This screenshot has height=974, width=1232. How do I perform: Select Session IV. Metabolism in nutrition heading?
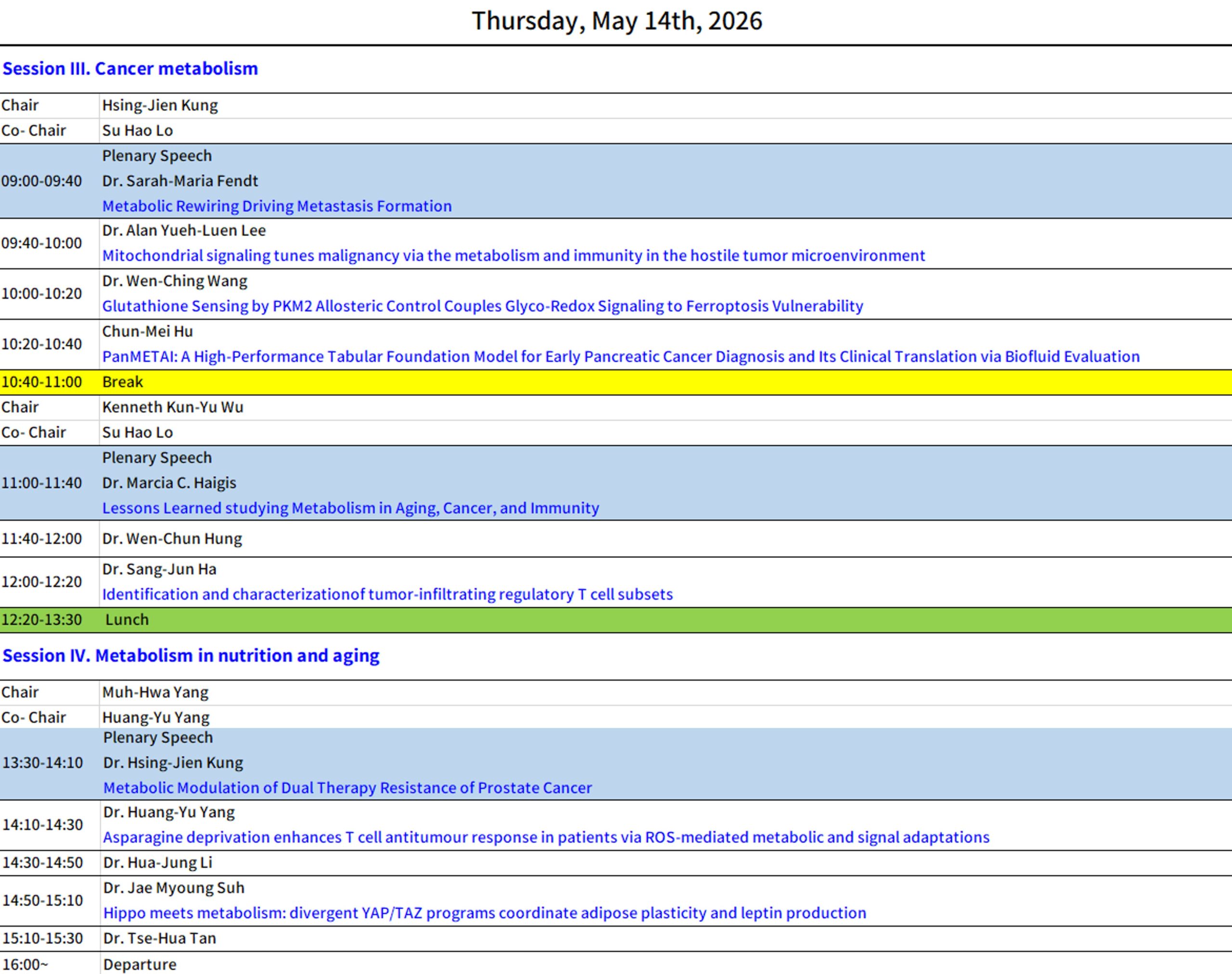pos(191,656)
